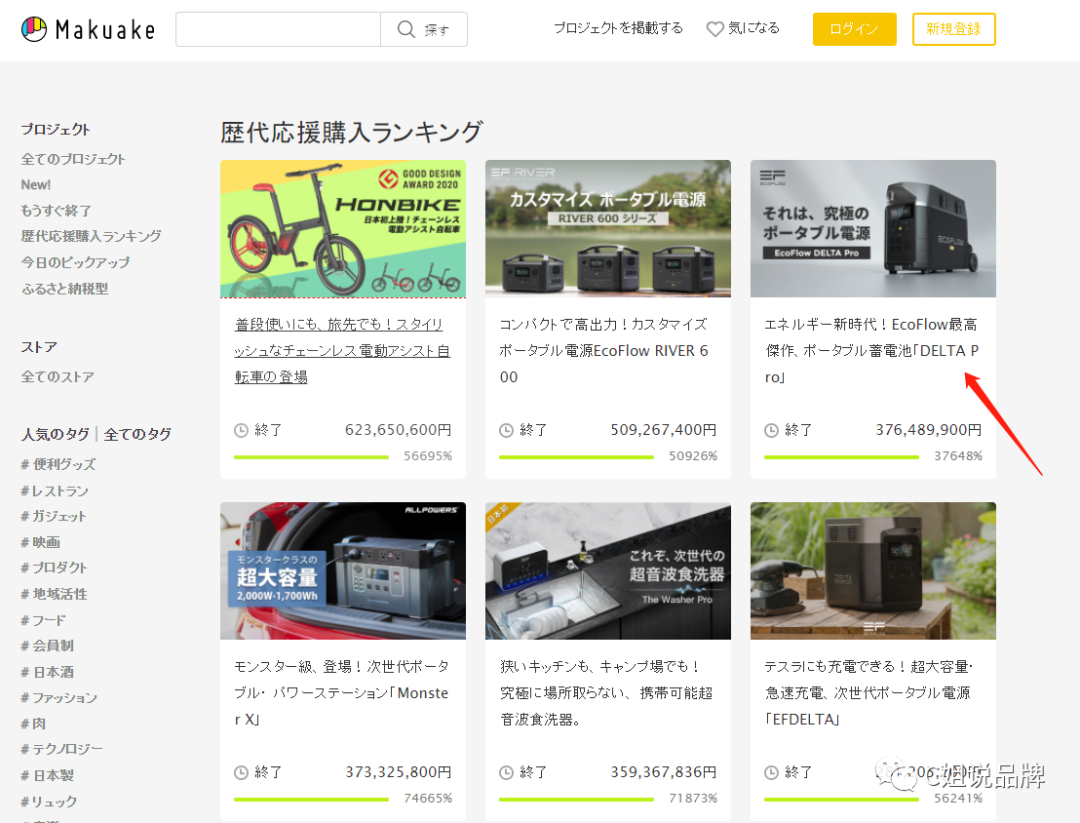Click the heart icon beside 気になる
The image size is (1080, 823).
point(715,29)
